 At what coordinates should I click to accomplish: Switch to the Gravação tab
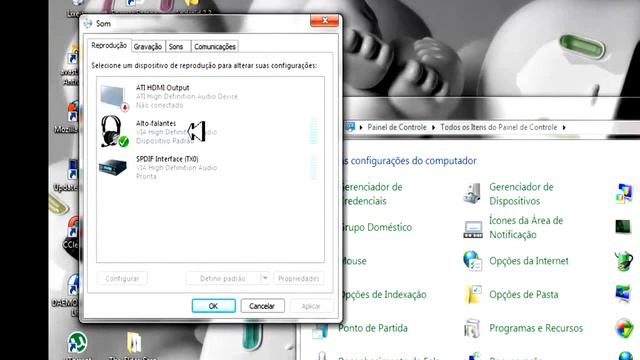click(147, 47)
